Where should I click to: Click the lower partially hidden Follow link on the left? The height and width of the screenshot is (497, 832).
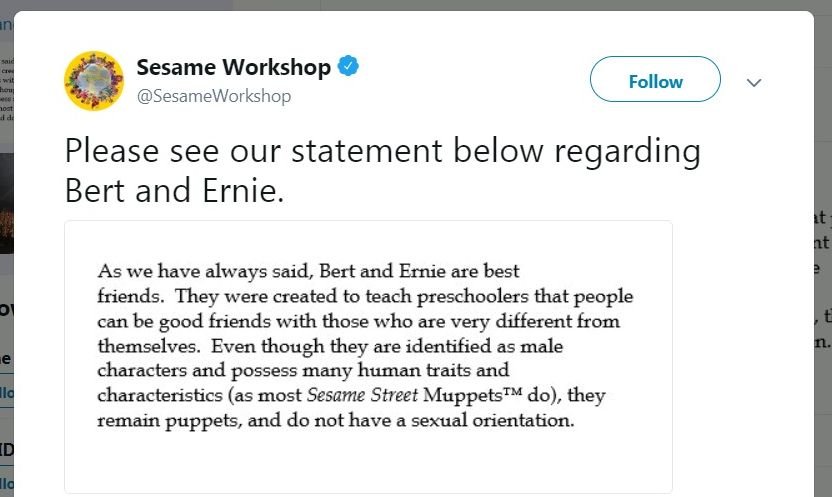pyautogui.click(x=6, y=483)
